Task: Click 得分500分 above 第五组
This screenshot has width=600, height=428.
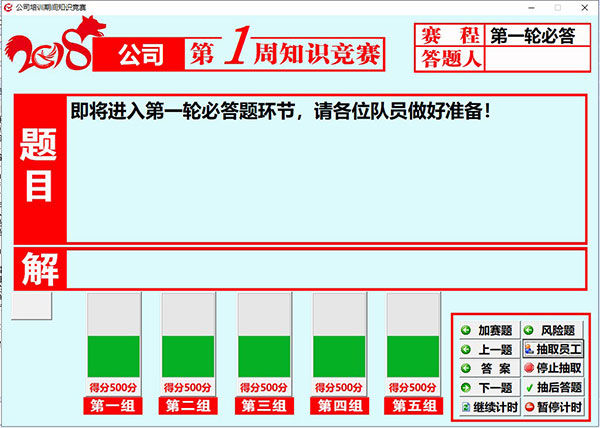Action: click(412, 388)
